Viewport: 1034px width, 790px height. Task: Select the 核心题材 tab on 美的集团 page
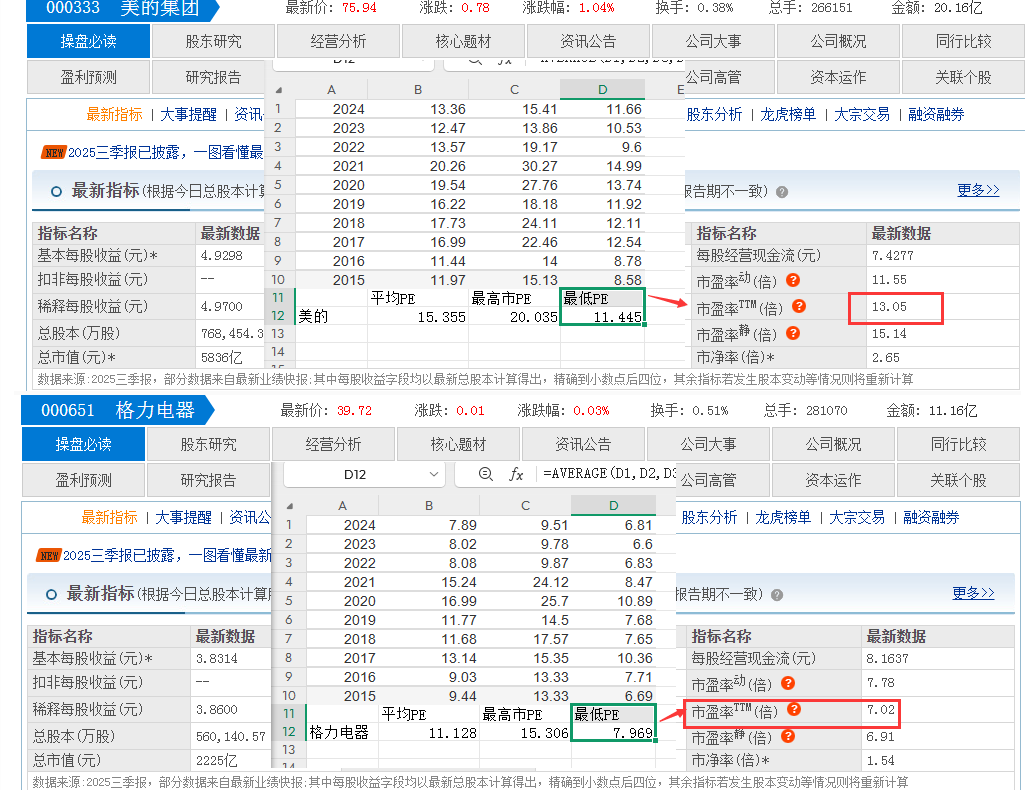463,42
